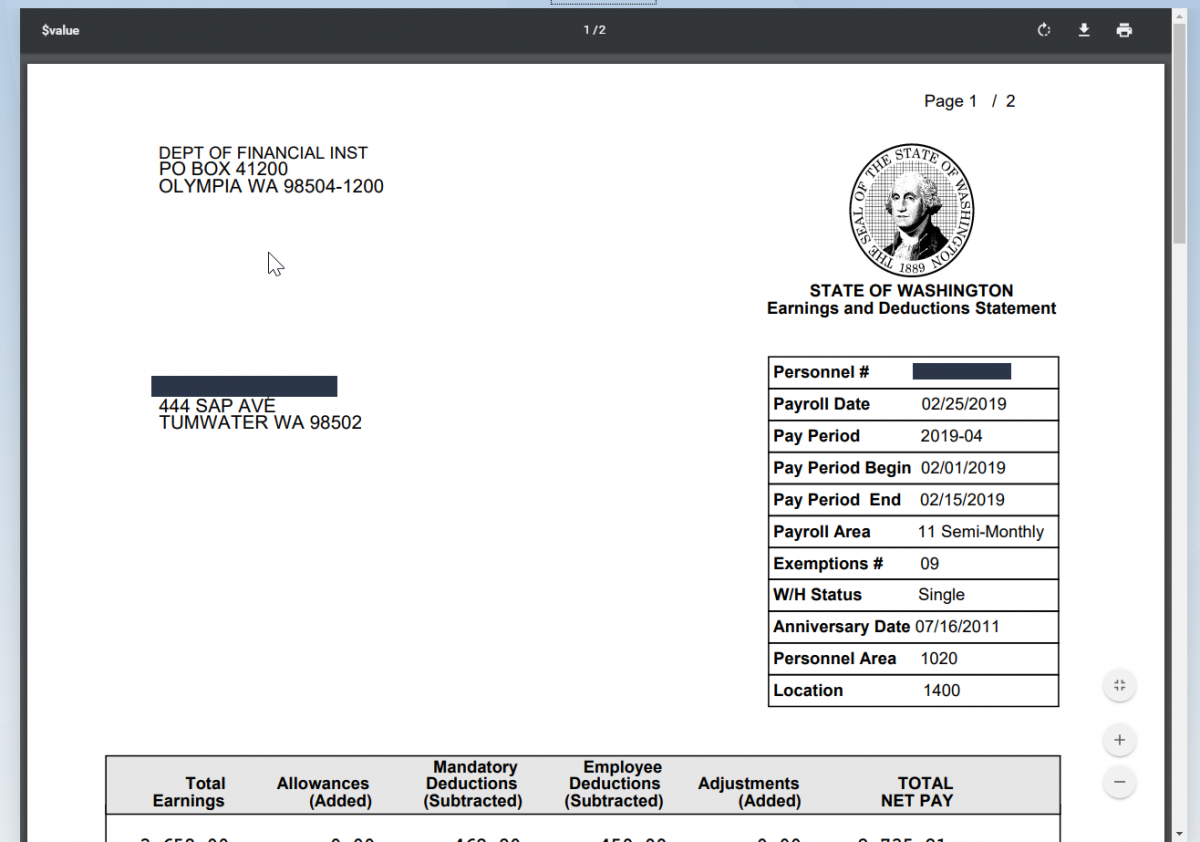Zoom out with the minus button

(x=1119, y=781)
